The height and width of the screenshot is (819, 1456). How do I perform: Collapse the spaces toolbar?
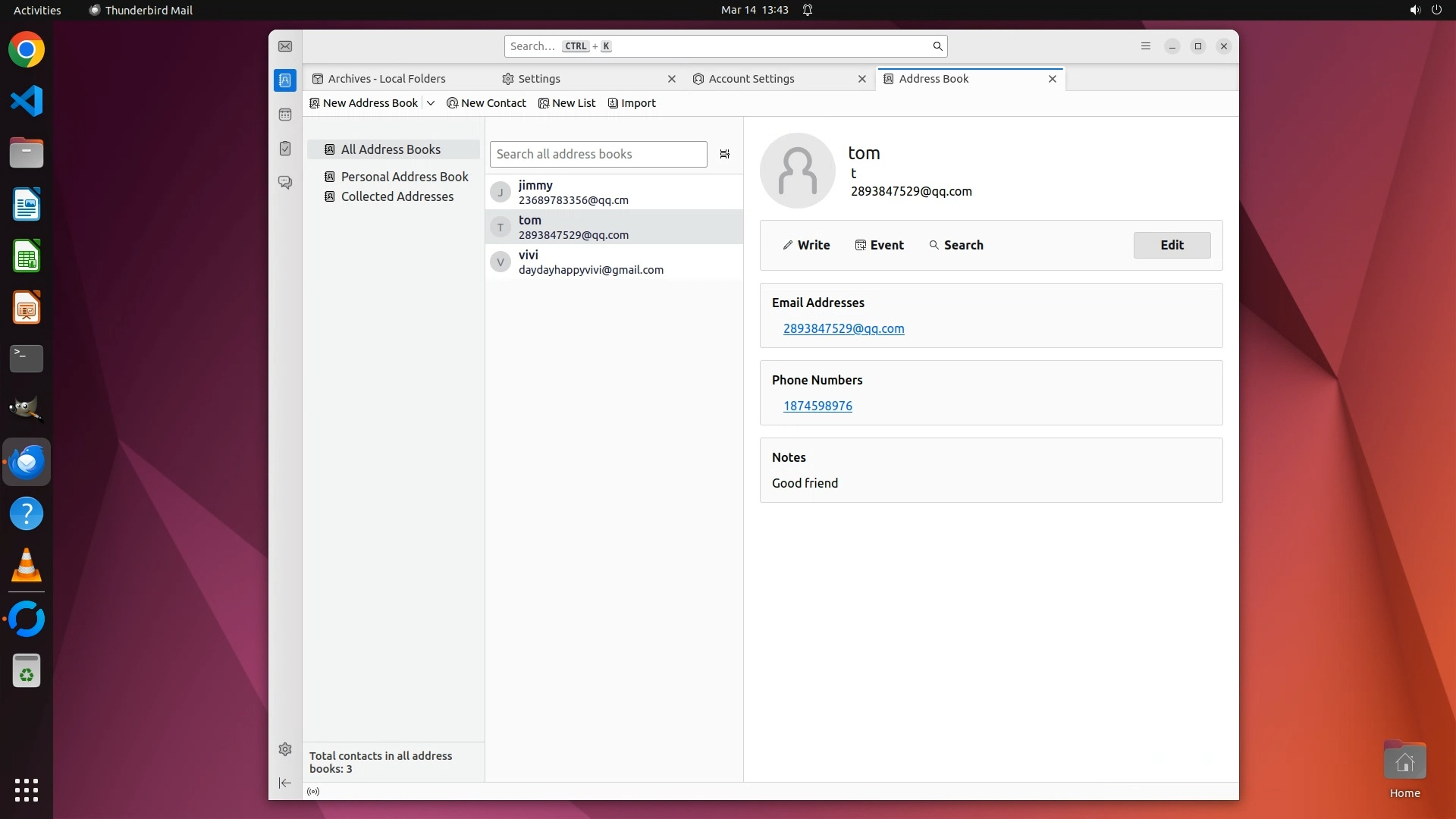(x=285, y=783)
